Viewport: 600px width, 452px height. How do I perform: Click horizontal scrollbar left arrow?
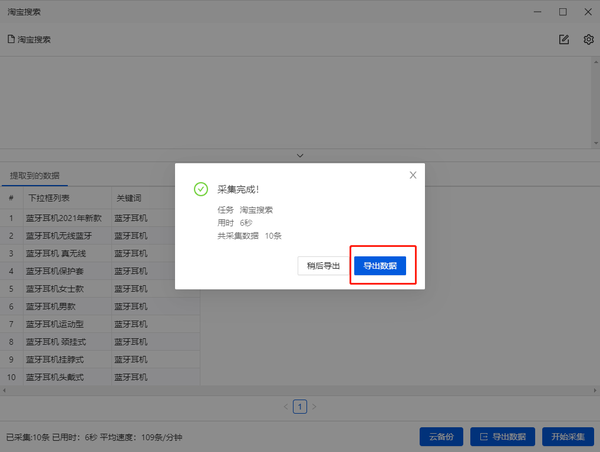coord(4,390)
